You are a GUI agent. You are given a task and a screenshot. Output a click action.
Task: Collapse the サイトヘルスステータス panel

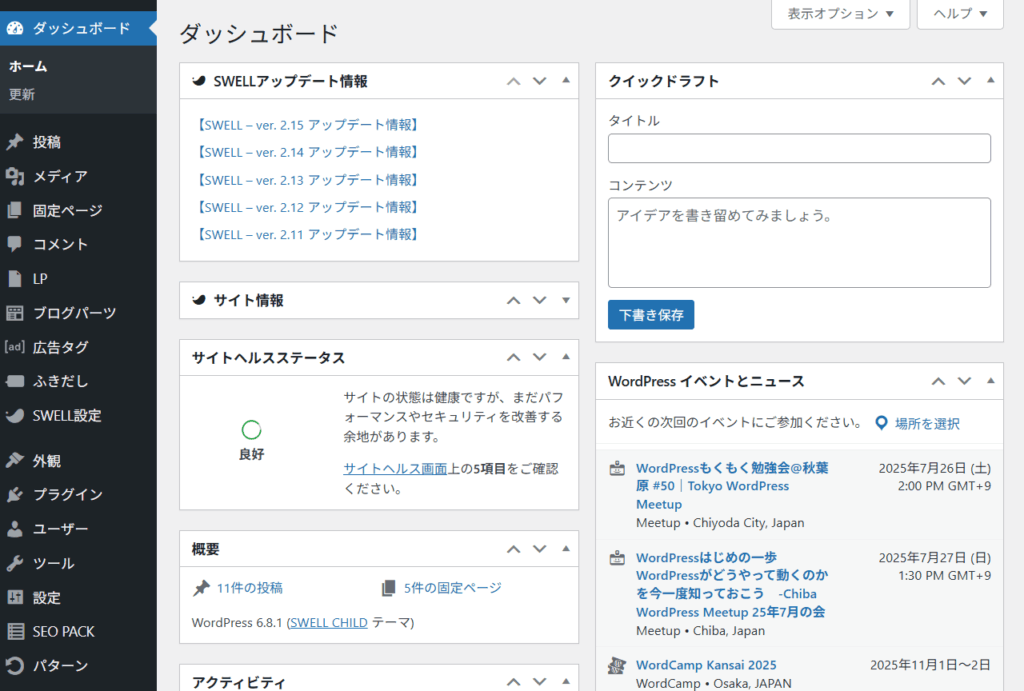pos(566,357)
